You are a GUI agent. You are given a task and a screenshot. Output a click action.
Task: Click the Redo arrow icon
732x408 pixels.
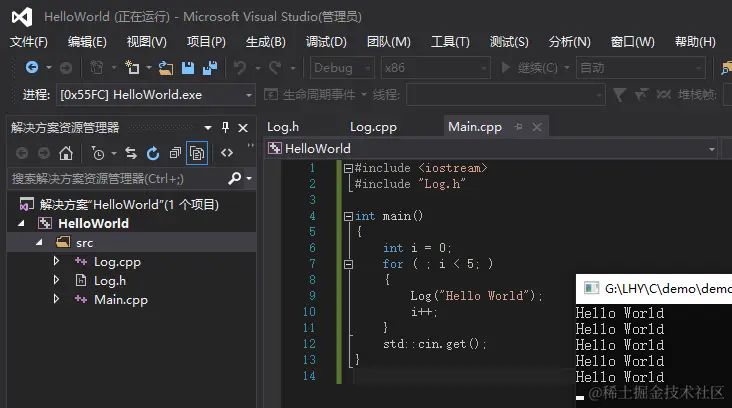[275, 68]
